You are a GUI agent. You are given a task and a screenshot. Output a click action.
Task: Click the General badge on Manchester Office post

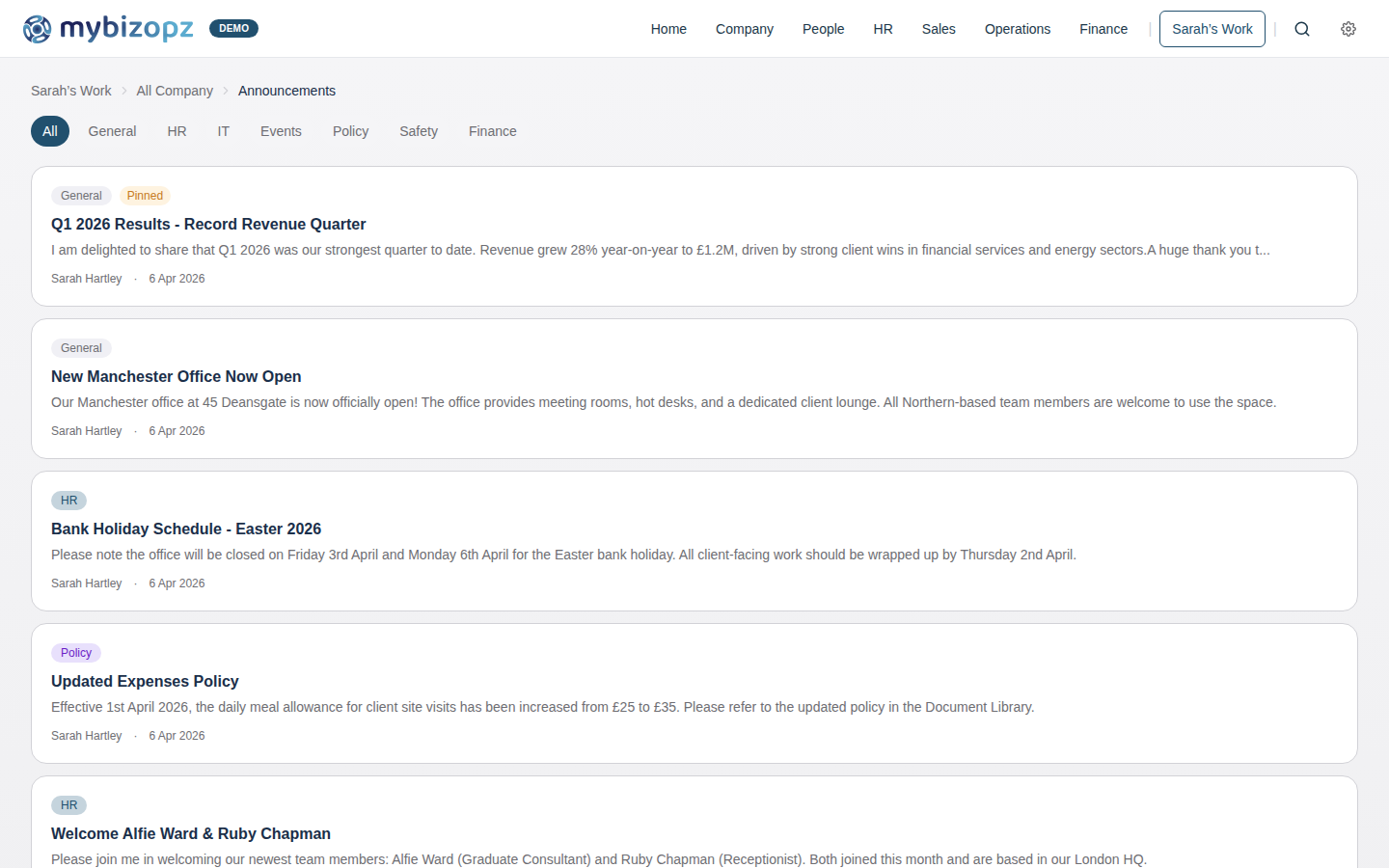(x=81, y=347)
